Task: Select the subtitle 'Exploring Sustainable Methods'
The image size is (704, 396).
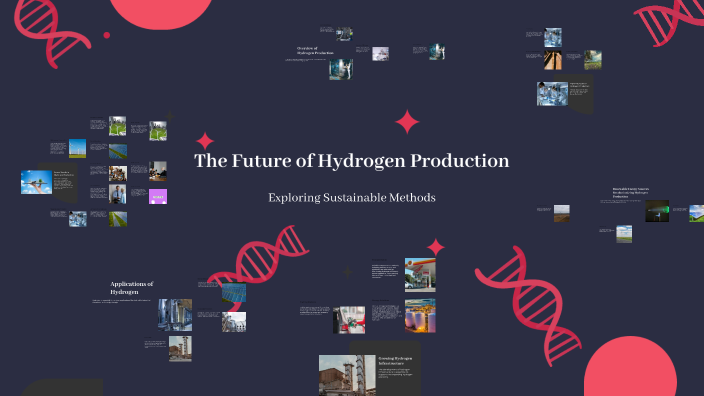Action: (352, 198)
